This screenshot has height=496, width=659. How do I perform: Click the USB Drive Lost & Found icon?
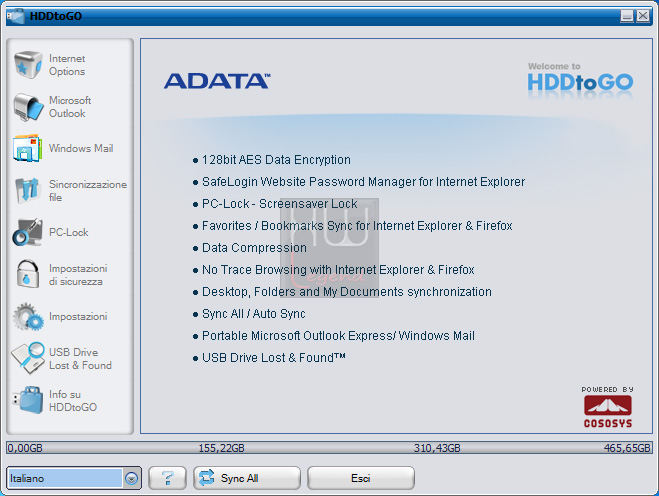[28, 358]
